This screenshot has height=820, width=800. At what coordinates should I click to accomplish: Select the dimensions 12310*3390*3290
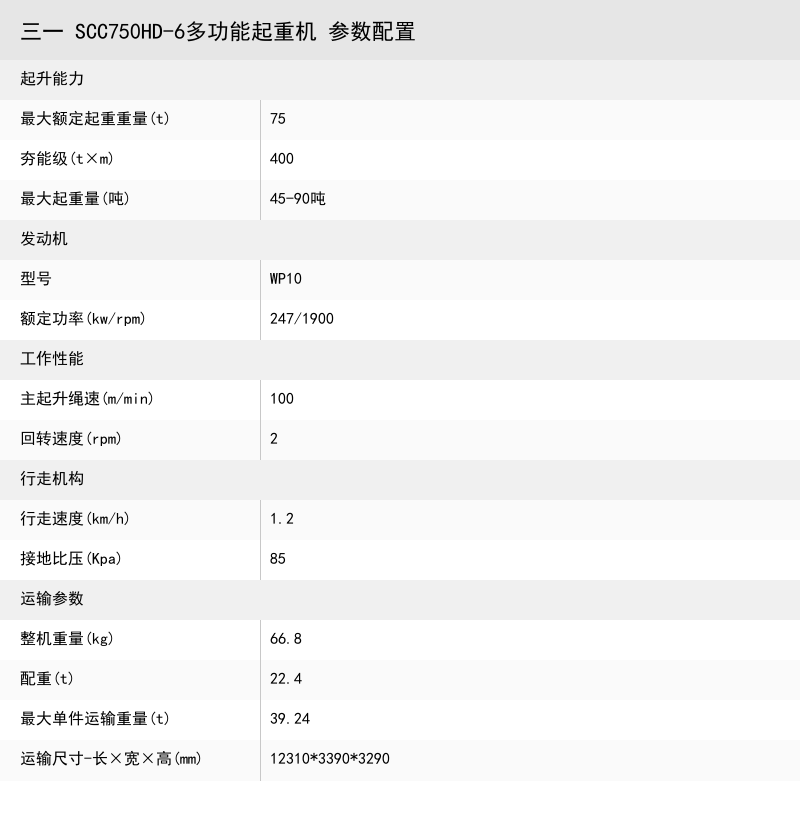330,759
